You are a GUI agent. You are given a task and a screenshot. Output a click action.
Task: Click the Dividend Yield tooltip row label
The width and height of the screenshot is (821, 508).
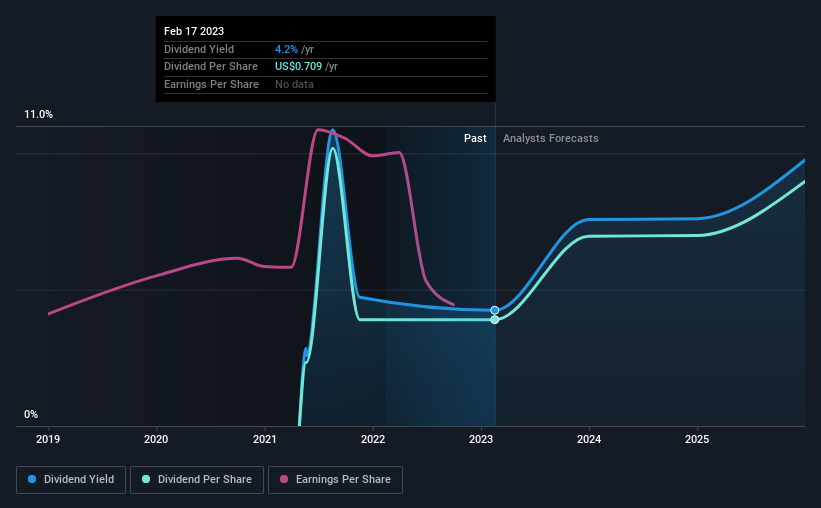pos(199,49)
